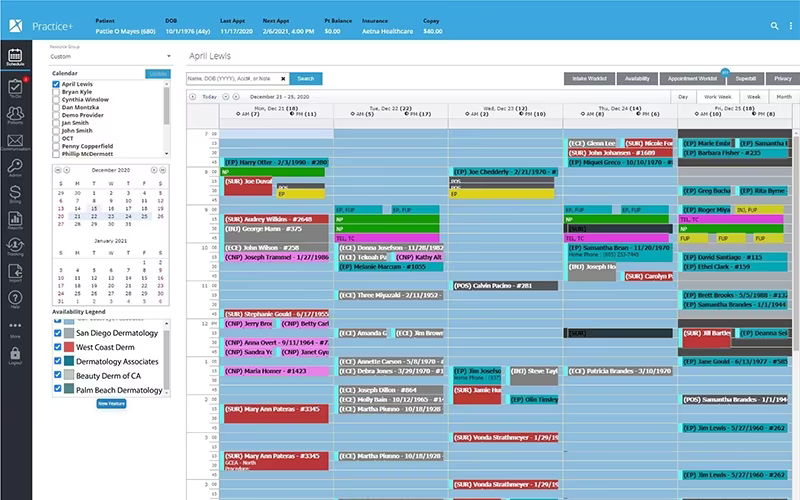Check Cynthia Winslow calendar checkbox
Image resolution: width=800 pixels, height=500 pixels.
[x=56, y=99]
